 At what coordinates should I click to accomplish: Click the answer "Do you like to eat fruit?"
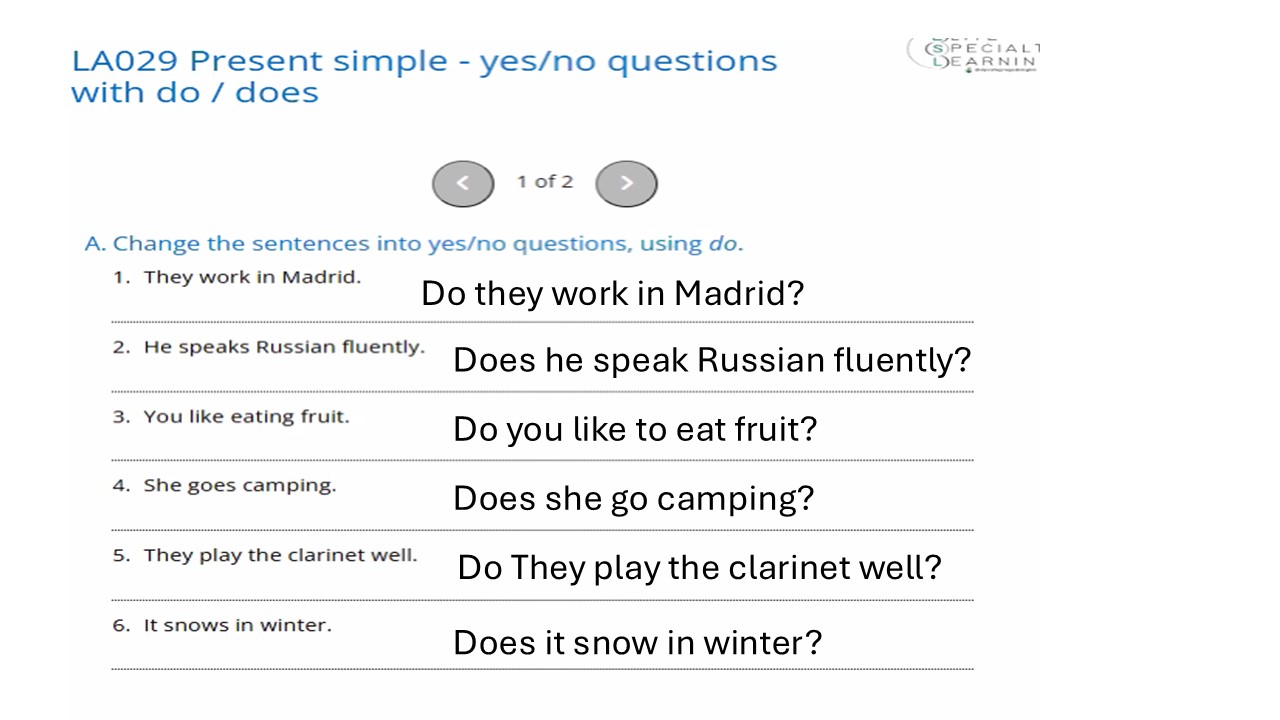[635, 429]
